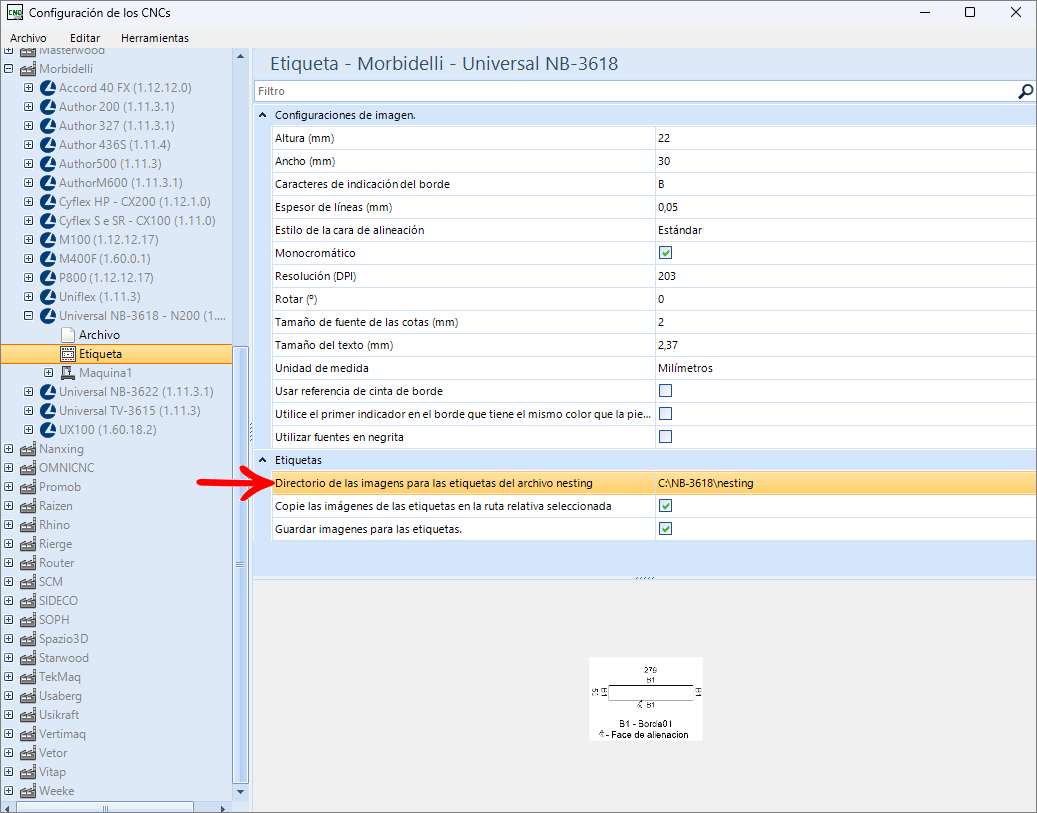Click the UX100 machine icon
This screenshot has height=813, width=1037.
(48, 430)
